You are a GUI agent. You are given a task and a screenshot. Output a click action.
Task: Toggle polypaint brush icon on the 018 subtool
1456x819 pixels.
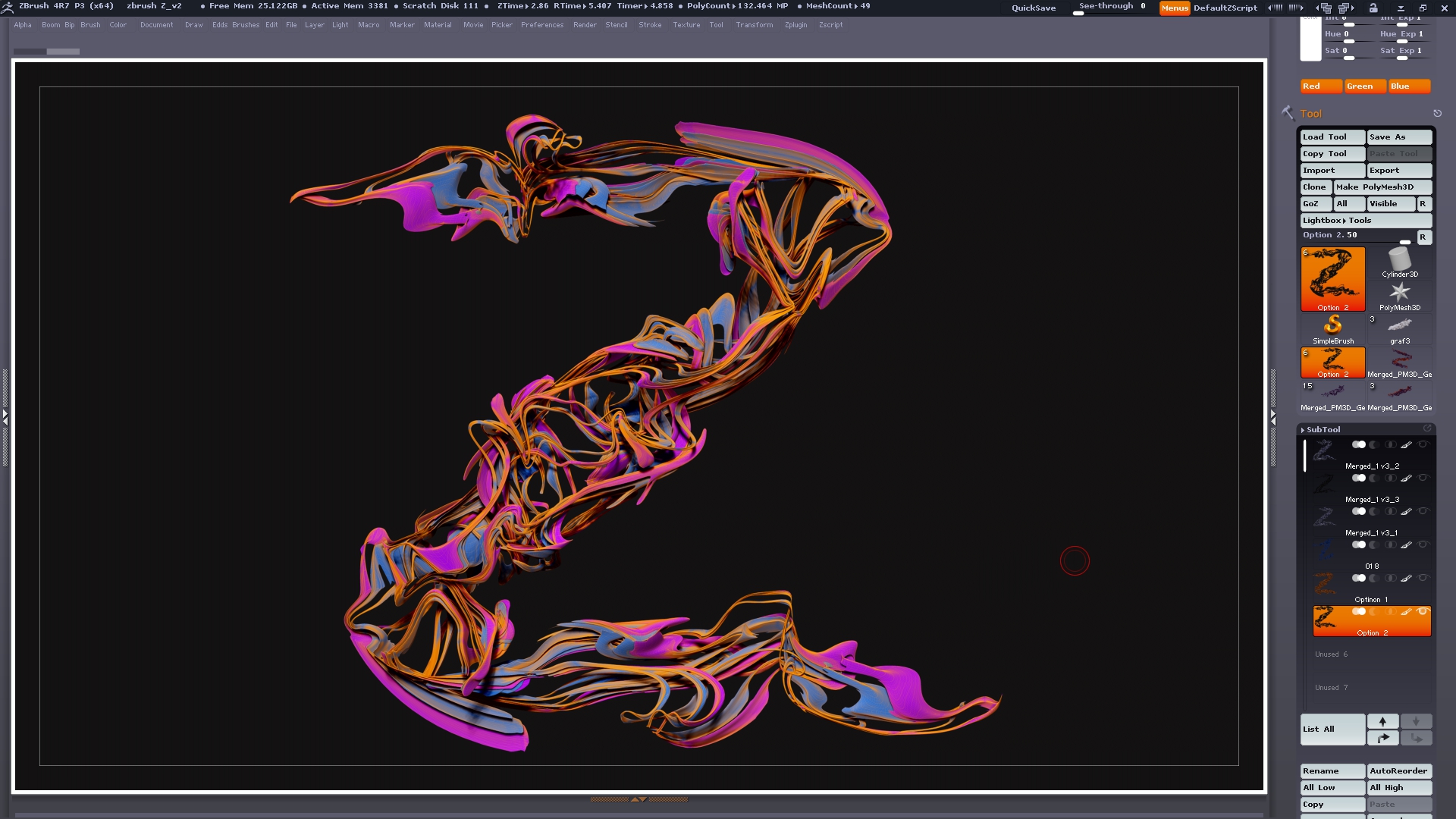1406,545
